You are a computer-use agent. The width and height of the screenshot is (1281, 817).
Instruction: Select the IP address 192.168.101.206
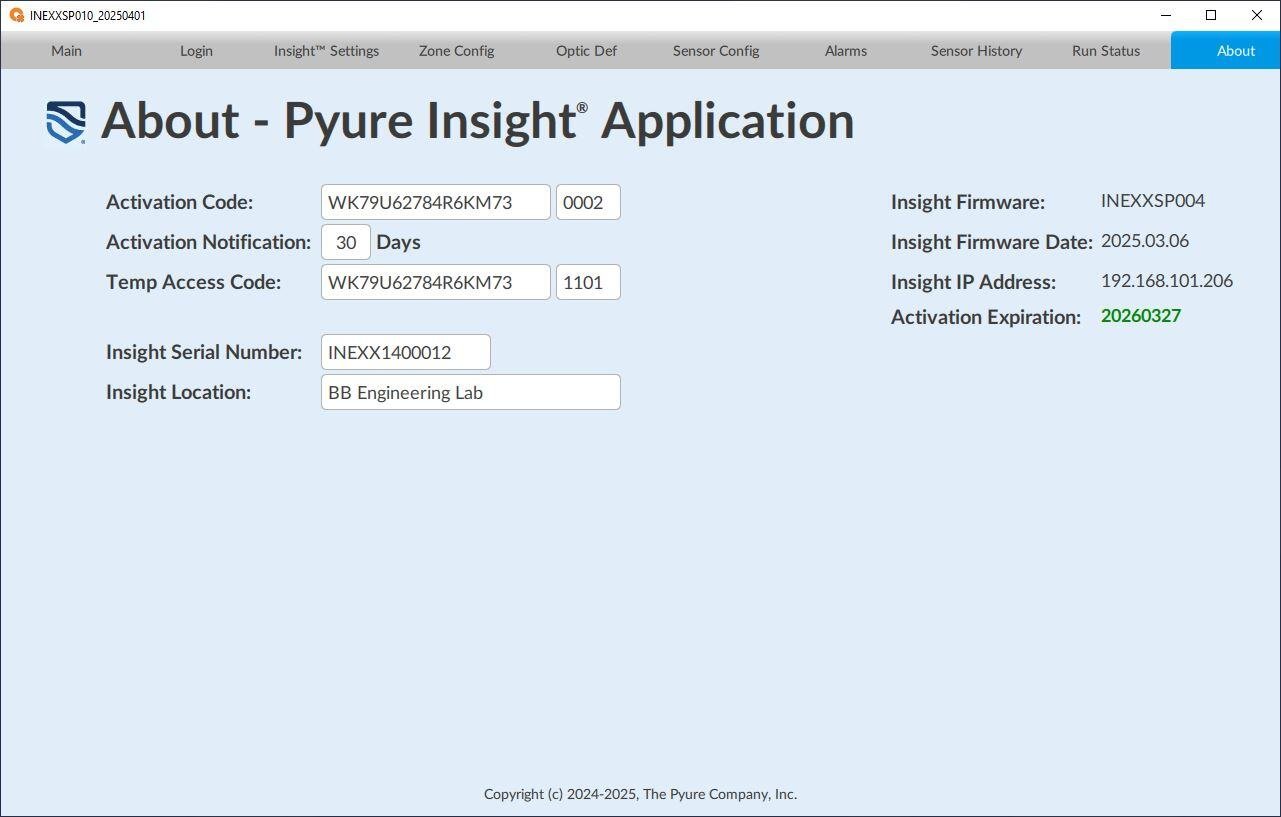pyautogui.click(x=1167, y=281)
